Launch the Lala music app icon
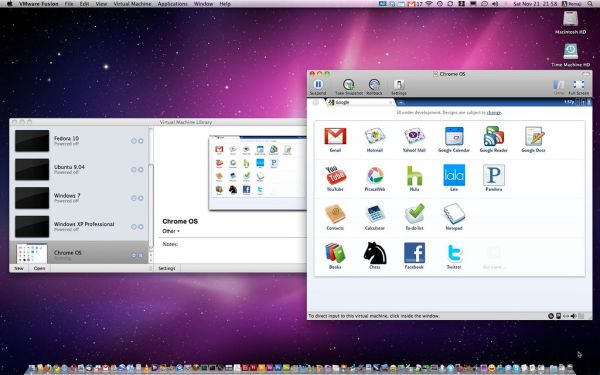The height and width of the screenshot is (375, 600). coord(454,178)
